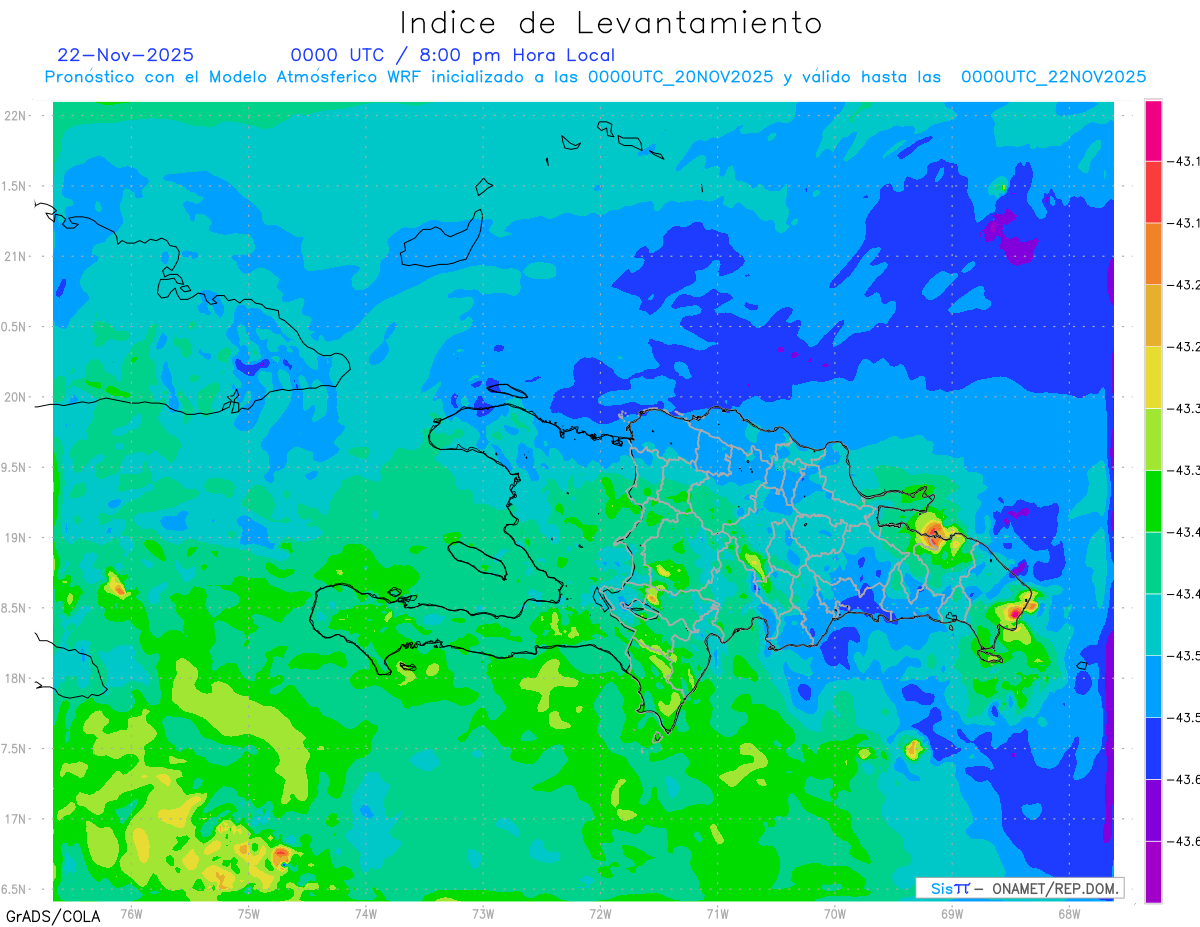1200x927 pixels.
Task: Click the '17N' latitude label
Action: [x=16, y=819]
